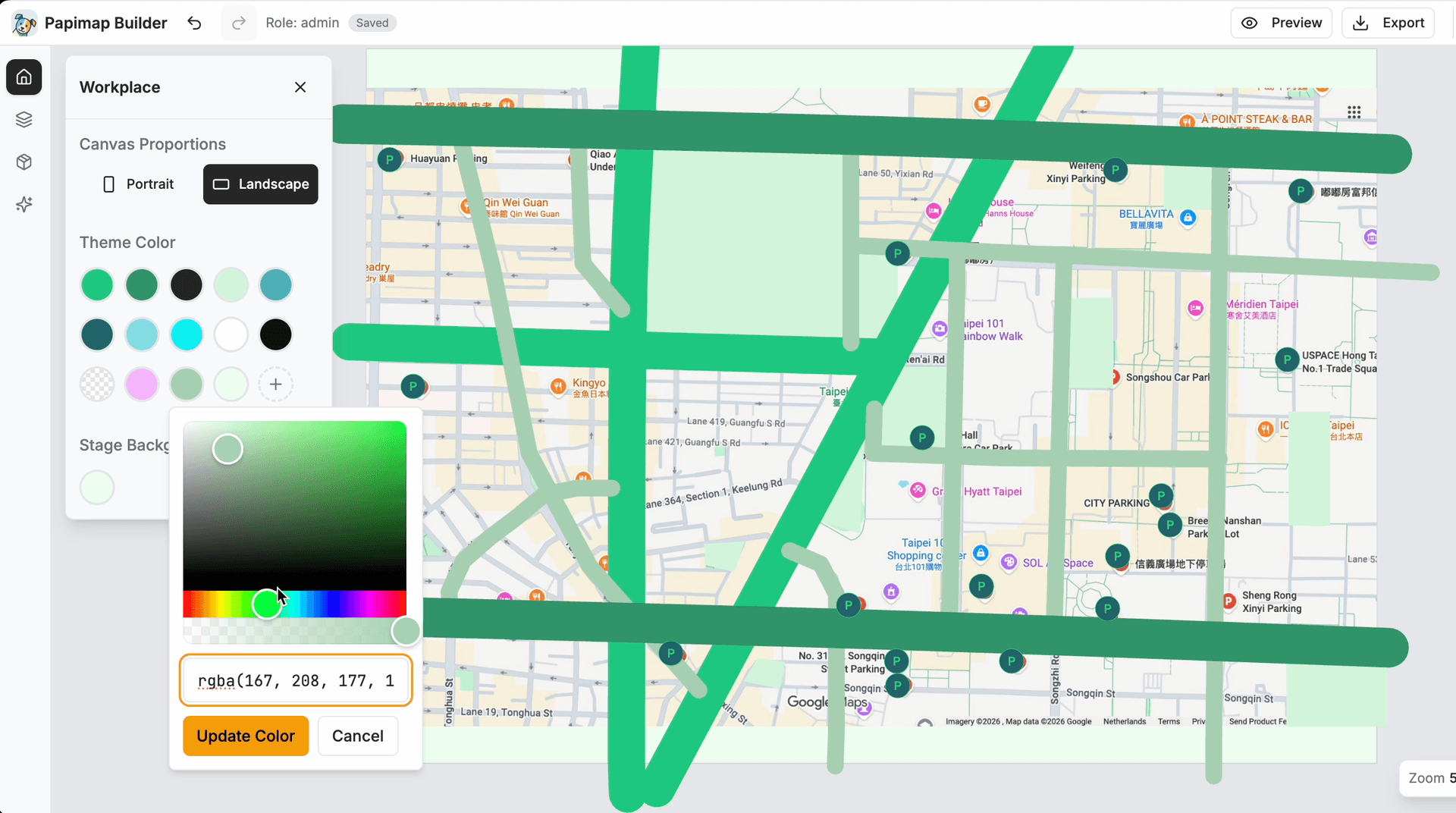Cancel the color picker
Viewport: 1456px width, 813px height.
(x=358, y=736)
